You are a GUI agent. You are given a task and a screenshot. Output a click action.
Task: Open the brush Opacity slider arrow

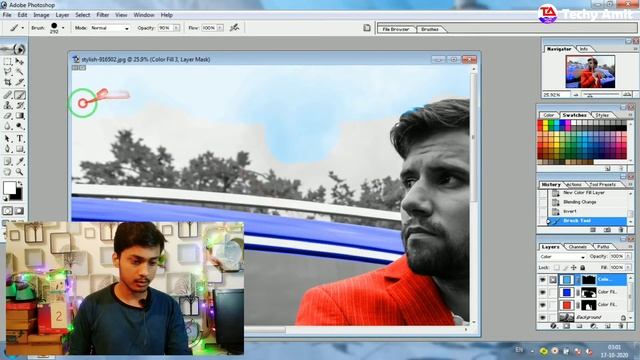[176, 28]
